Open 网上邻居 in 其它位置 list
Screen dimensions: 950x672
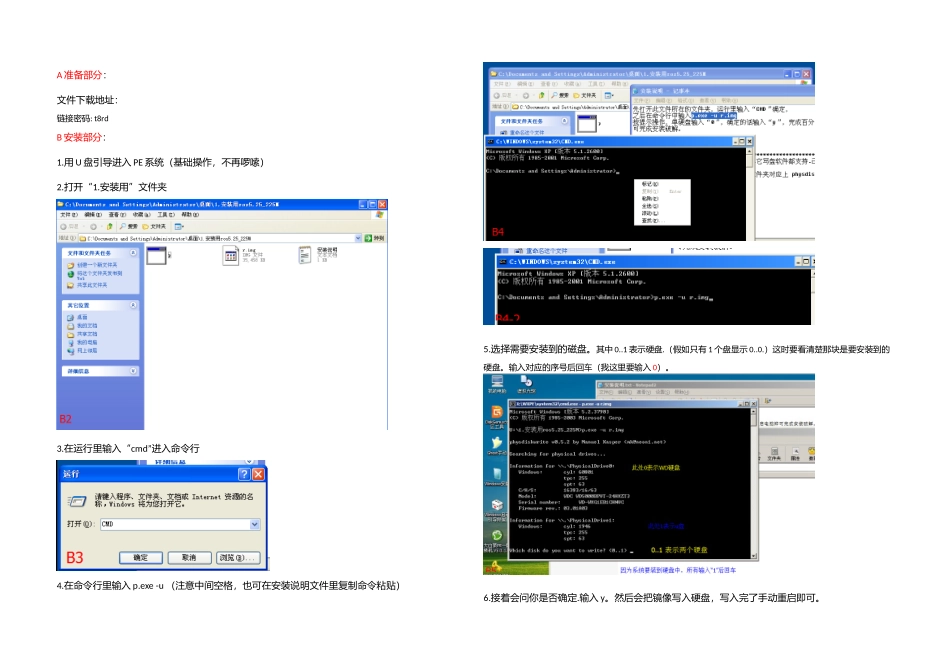click(x=82, y=351)
